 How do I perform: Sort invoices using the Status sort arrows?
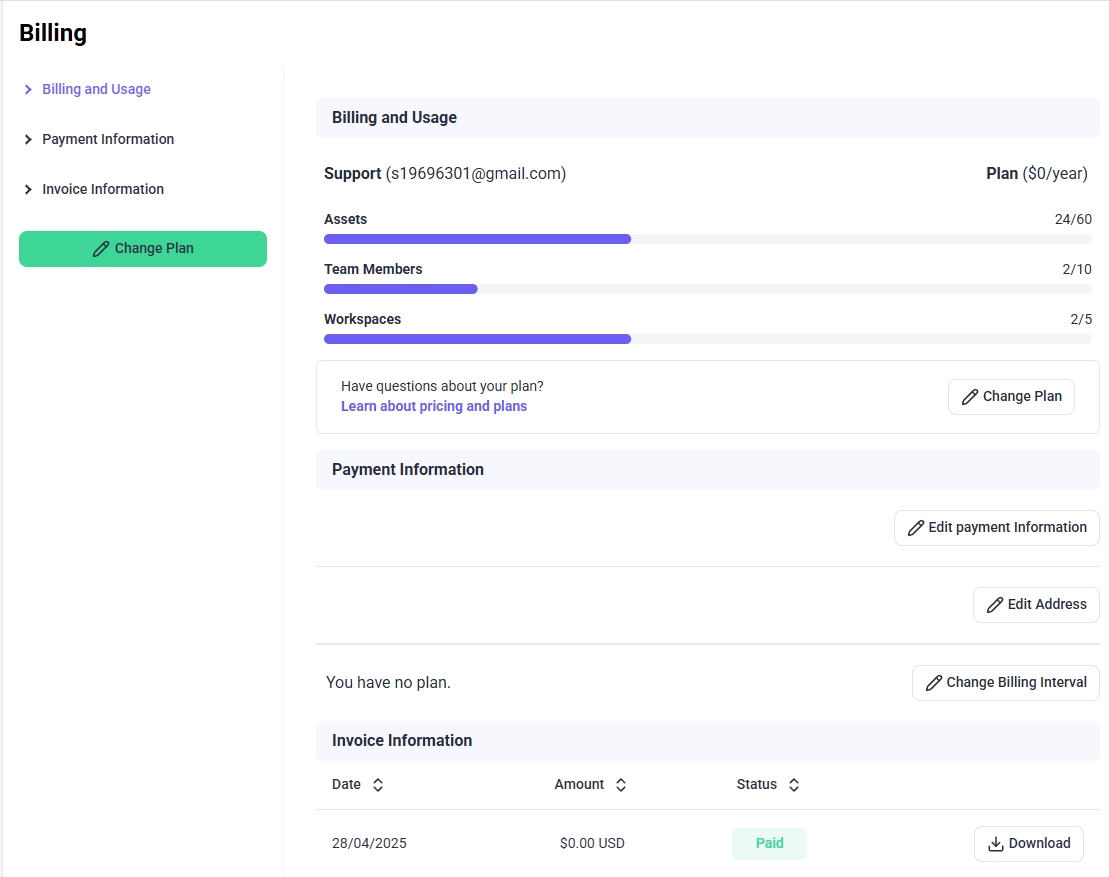point(794,785)
